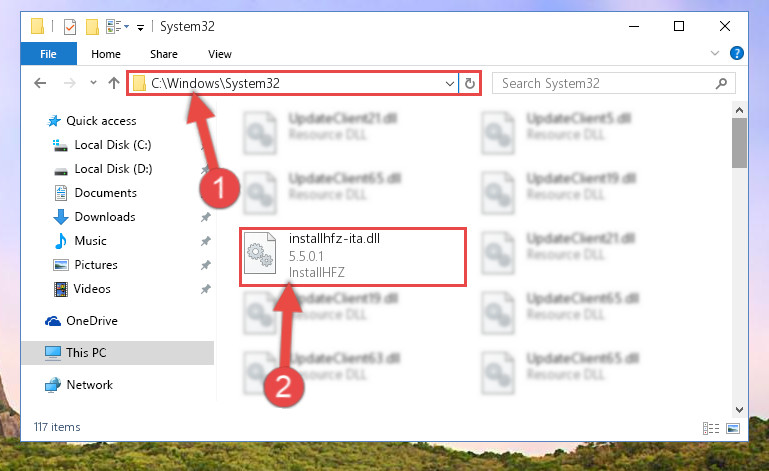Open Local Disk (C:) in sidebar
Image resolution: width=769 pixels, height=471 pixels.
point(112,145)
